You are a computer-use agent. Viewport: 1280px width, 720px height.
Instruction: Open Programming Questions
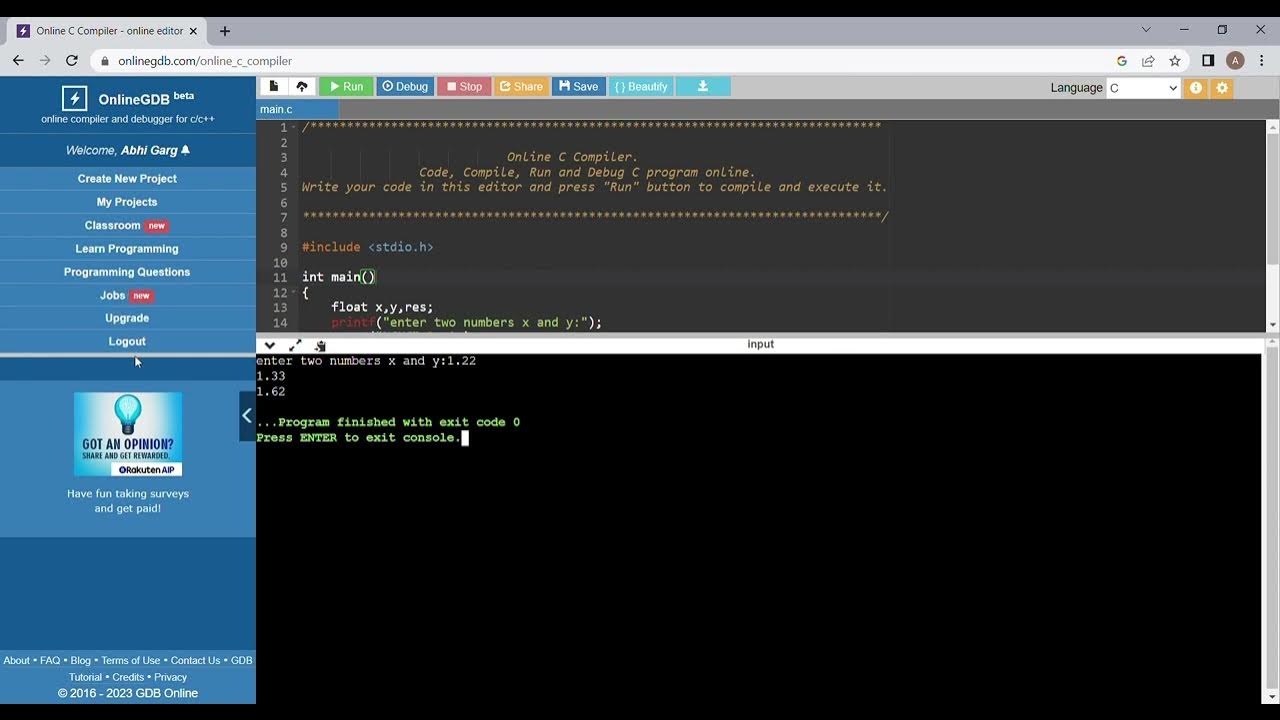127,272
